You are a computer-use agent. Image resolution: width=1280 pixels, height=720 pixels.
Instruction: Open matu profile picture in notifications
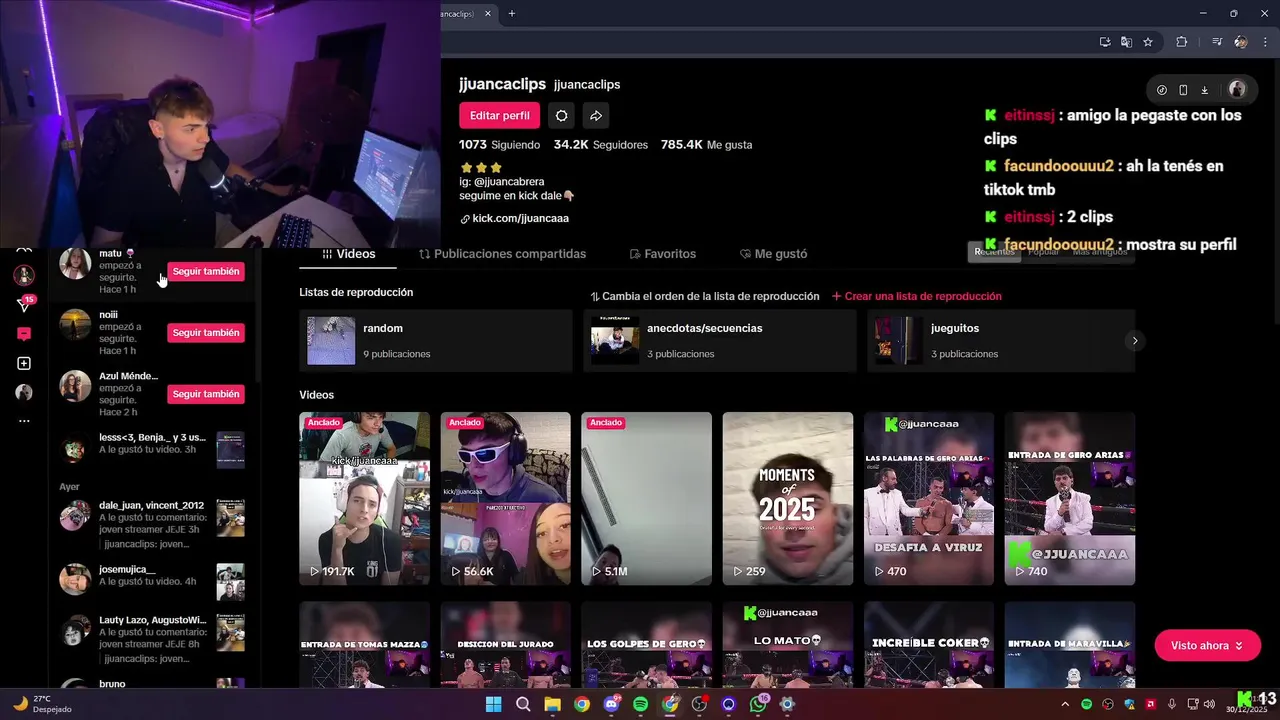[75, 264]
